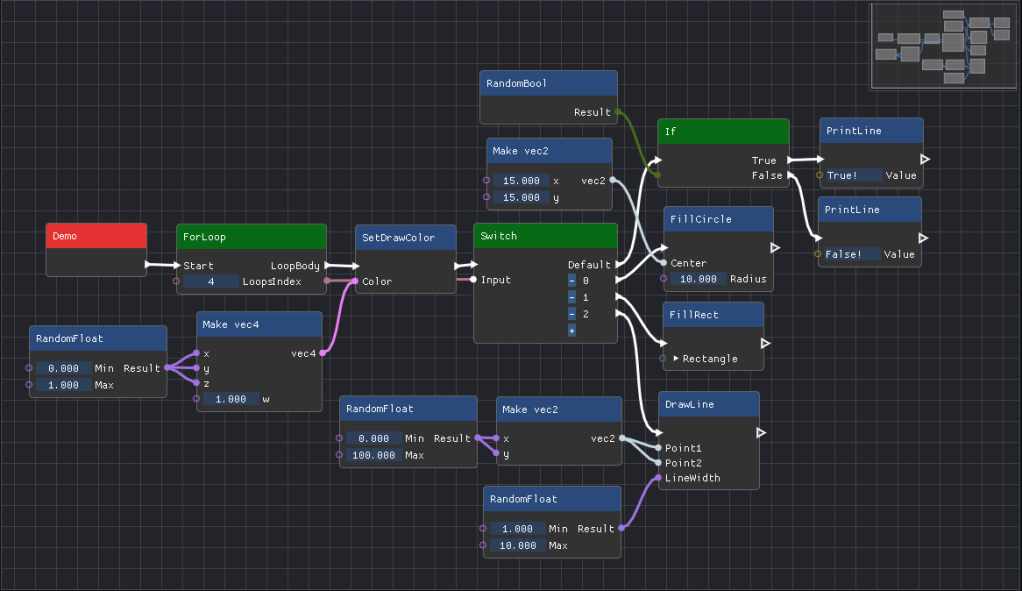Screen dimensions: 1022x591
Task: Expand the Rectangle input in FillRect
Action: click(x=676, y=358)
